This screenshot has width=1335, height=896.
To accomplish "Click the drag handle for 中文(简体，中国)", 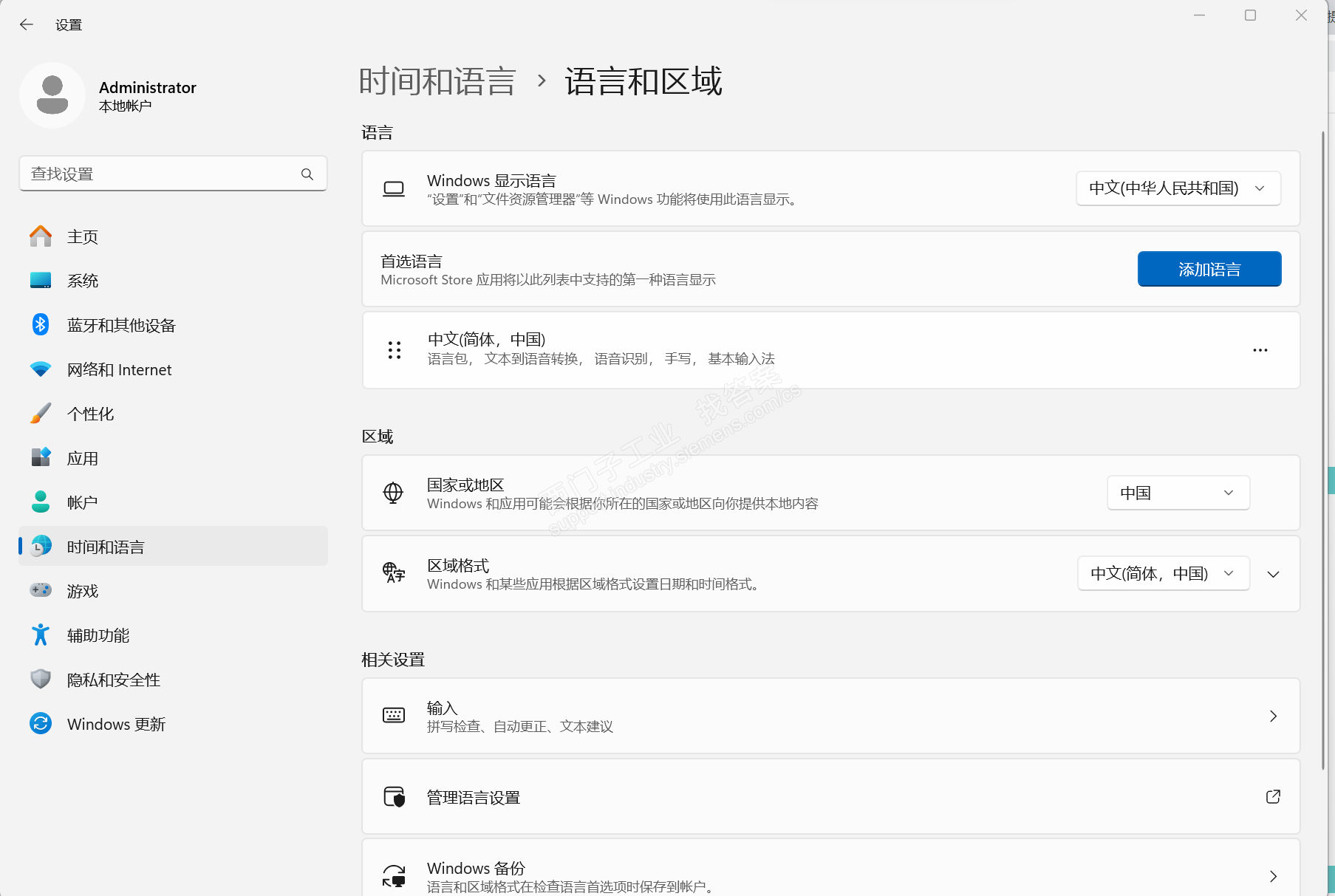I will (x=395, y=350).
